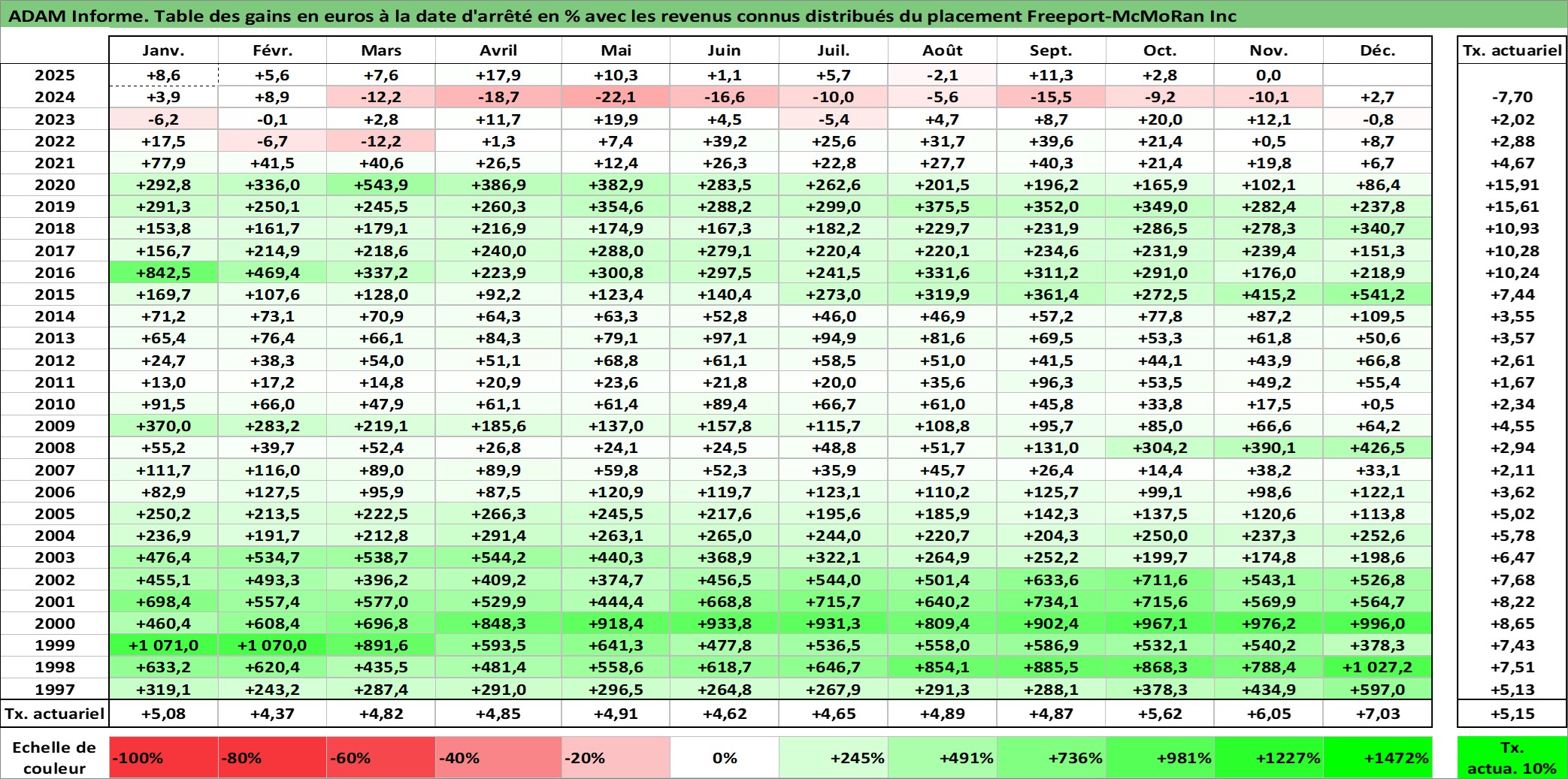Click the +996,0 cell in 2000
The width and height of the screenshot is (1568, 779).
point(1378,624)
